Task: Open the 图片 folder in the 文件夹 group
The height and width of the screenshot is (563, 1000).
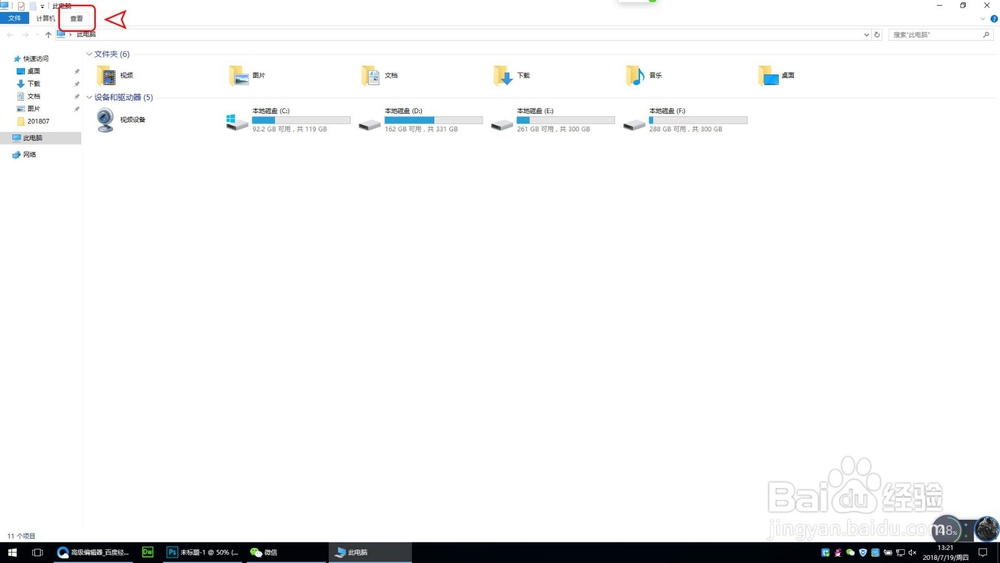Action: click(239, 75)
